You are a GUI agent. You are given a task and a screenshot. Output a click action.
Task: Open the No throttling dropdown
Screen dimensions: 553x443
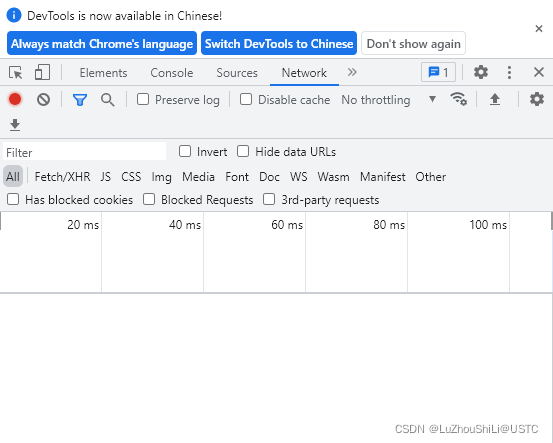[x=389, y=100]
